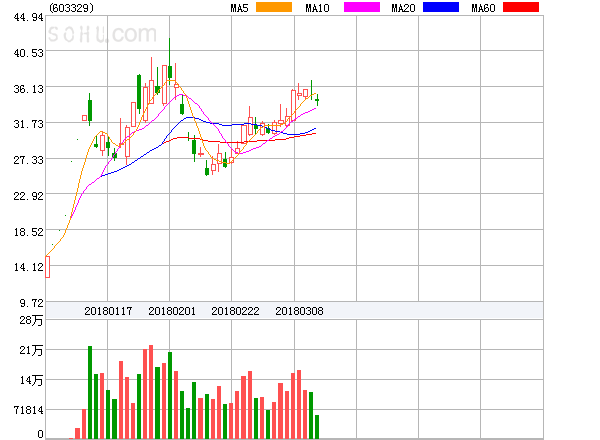Click the MA60 legend label
600x440 pixels.
pyautogui.click(x=483, y=8)
